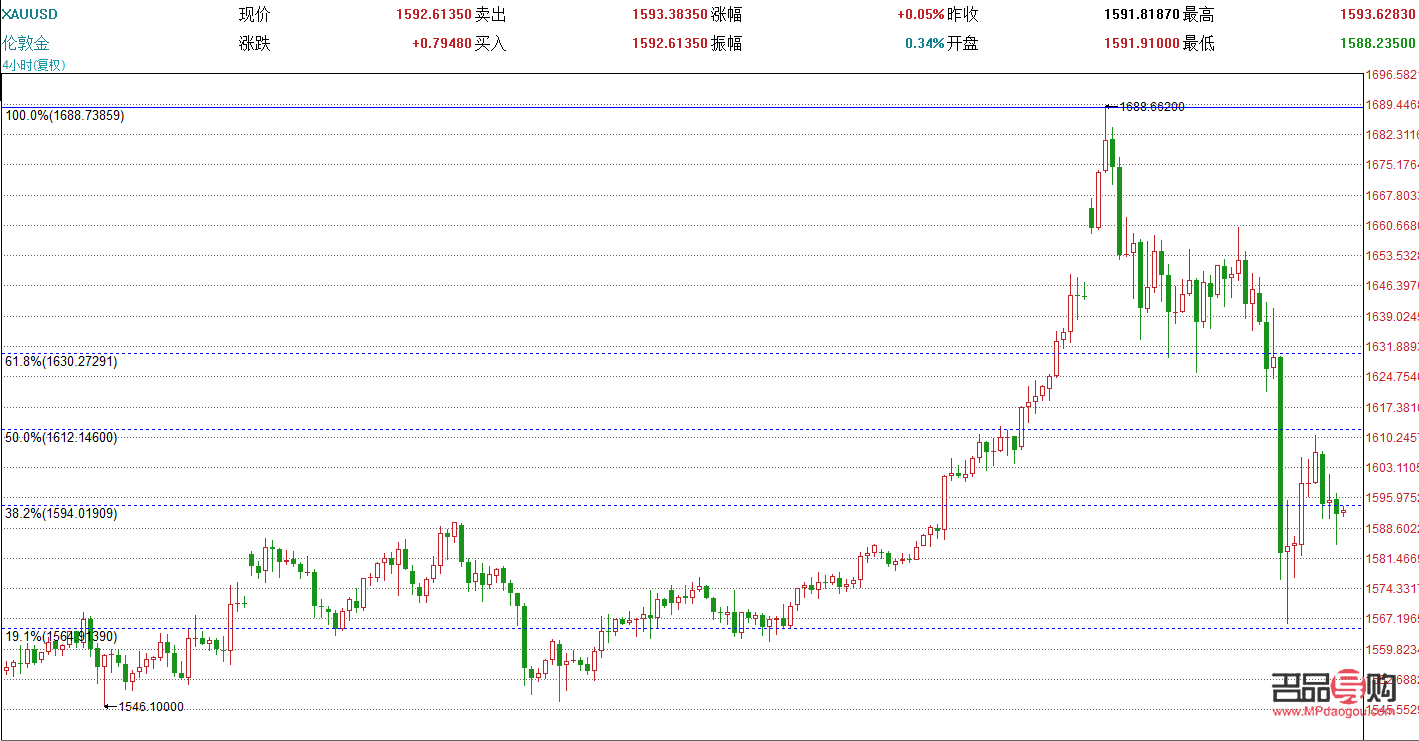The width and height of the screenshot is (1419, 741).
Task: Click the 最低 value 1588.23500
Action: coord(1379,42)
